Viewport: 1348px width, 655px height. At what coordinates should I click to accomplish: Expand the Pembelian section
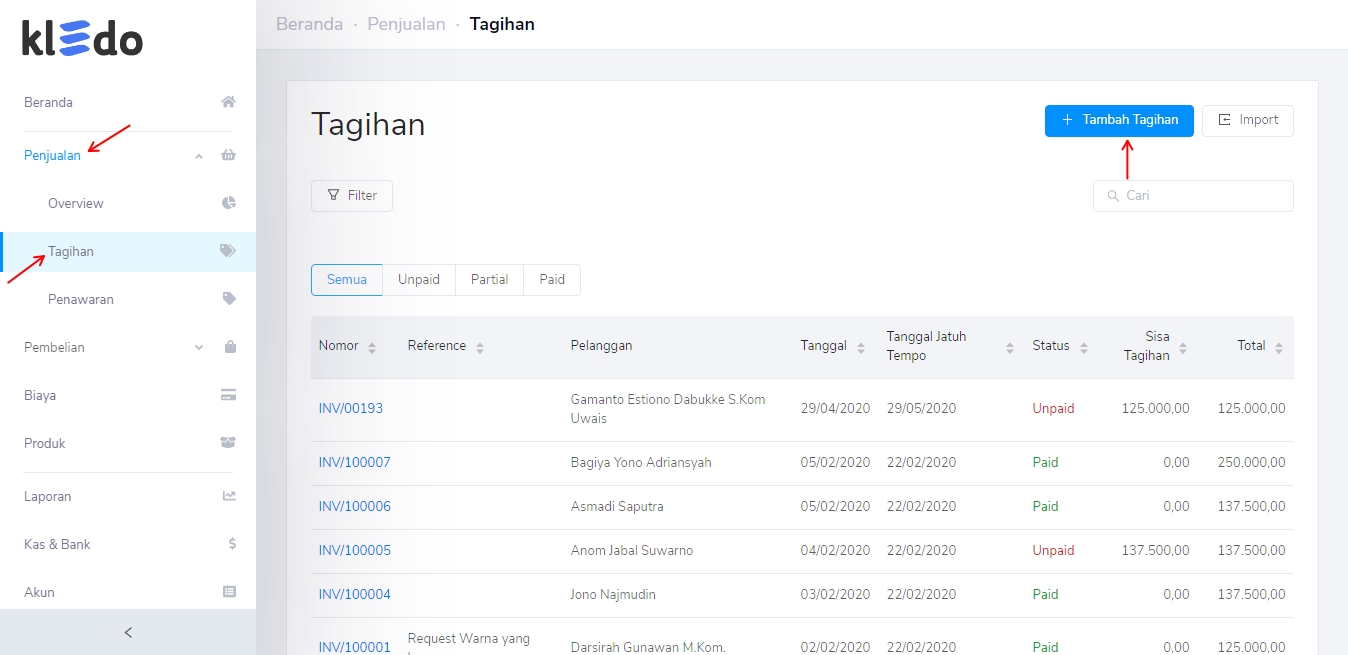click(197, 347)
